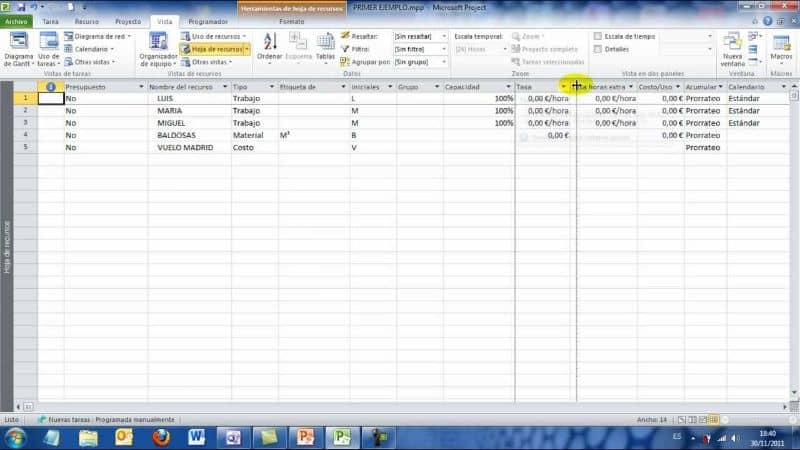Click Nuevas tareas: Programada manualmente status

106,419
